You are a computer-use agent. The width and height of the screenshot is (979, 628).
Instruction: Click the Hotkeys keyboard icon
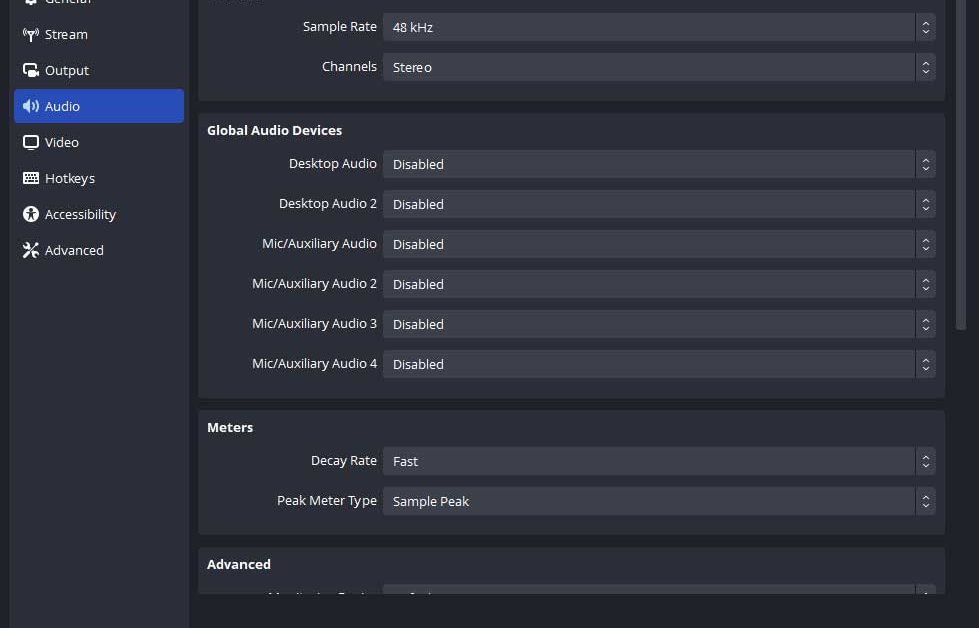[x=30, y=178]
